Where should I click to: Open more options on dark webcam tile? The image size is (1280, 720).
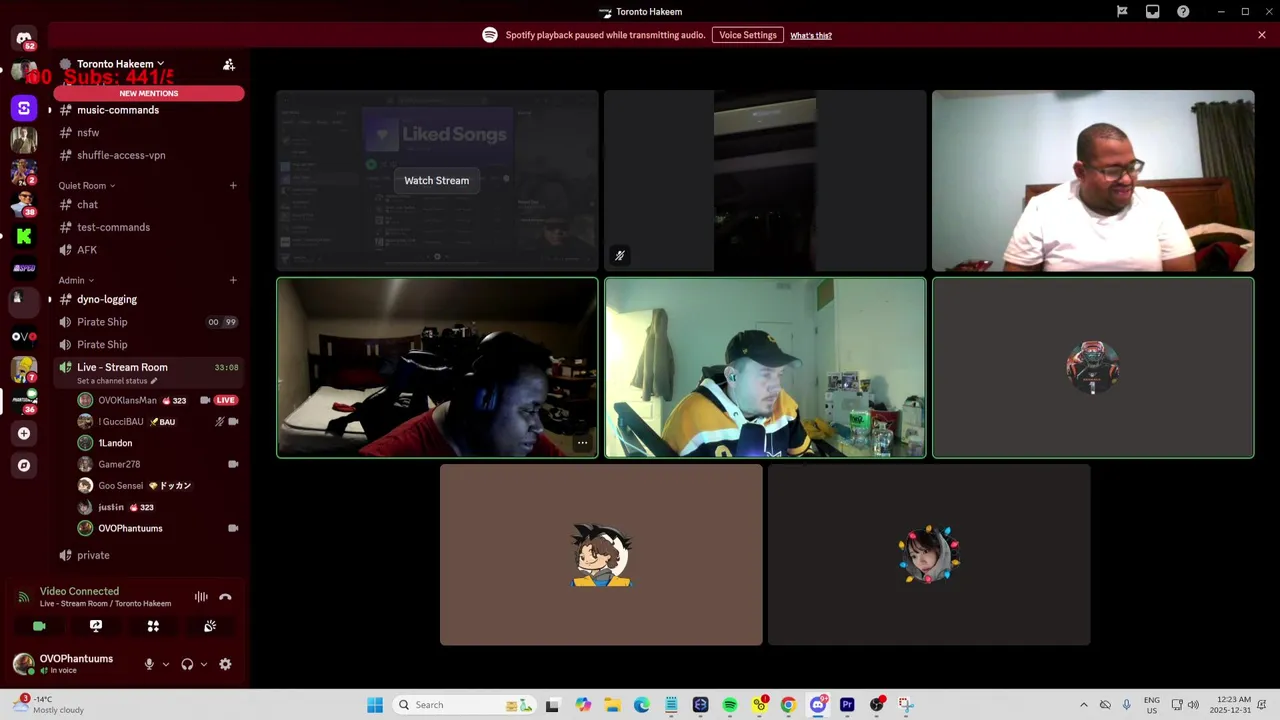pyautogui.click(x=582, y=443)
